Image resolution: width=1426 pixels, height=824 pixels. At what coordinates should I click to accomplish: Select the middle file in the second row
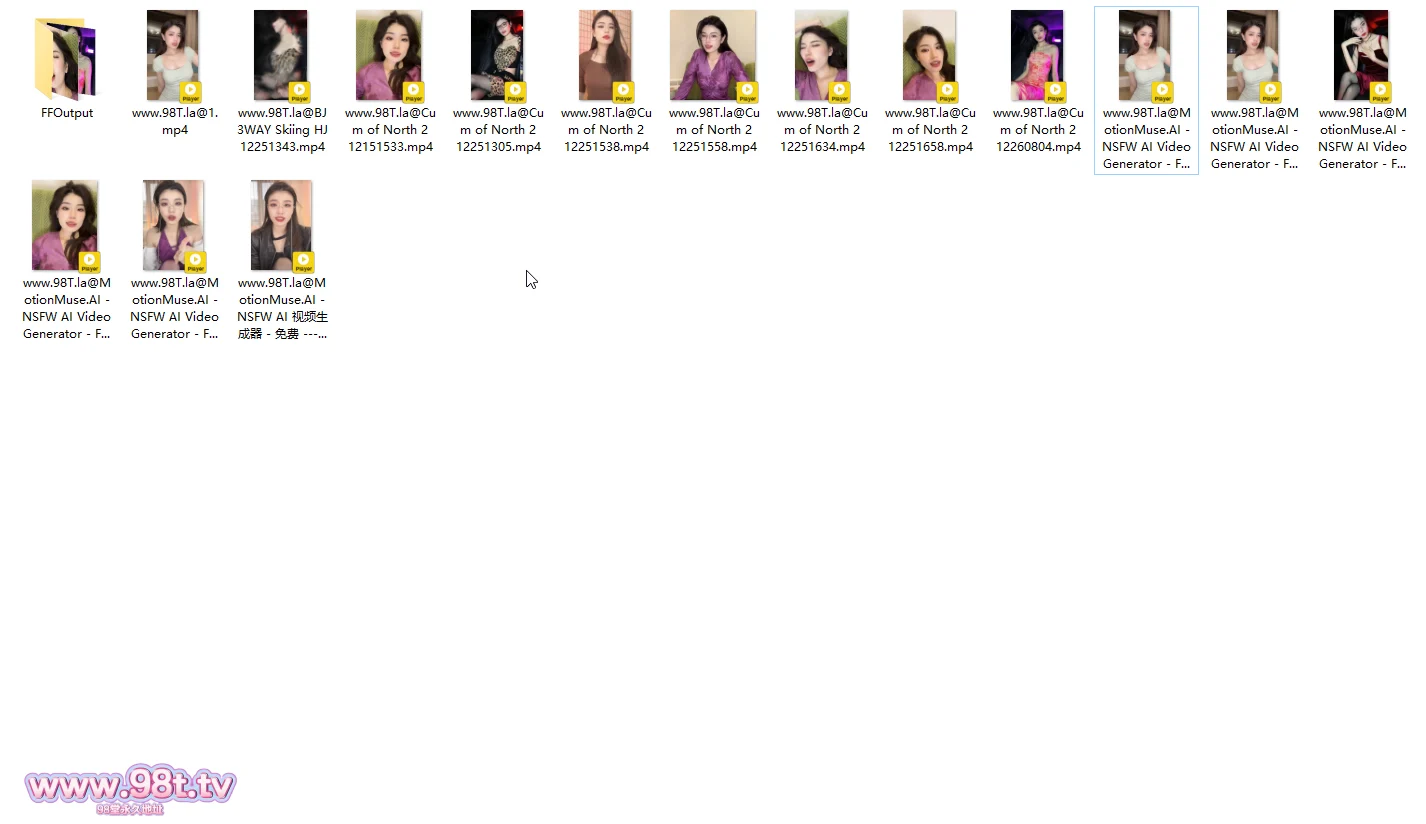[x=174, y=225]
